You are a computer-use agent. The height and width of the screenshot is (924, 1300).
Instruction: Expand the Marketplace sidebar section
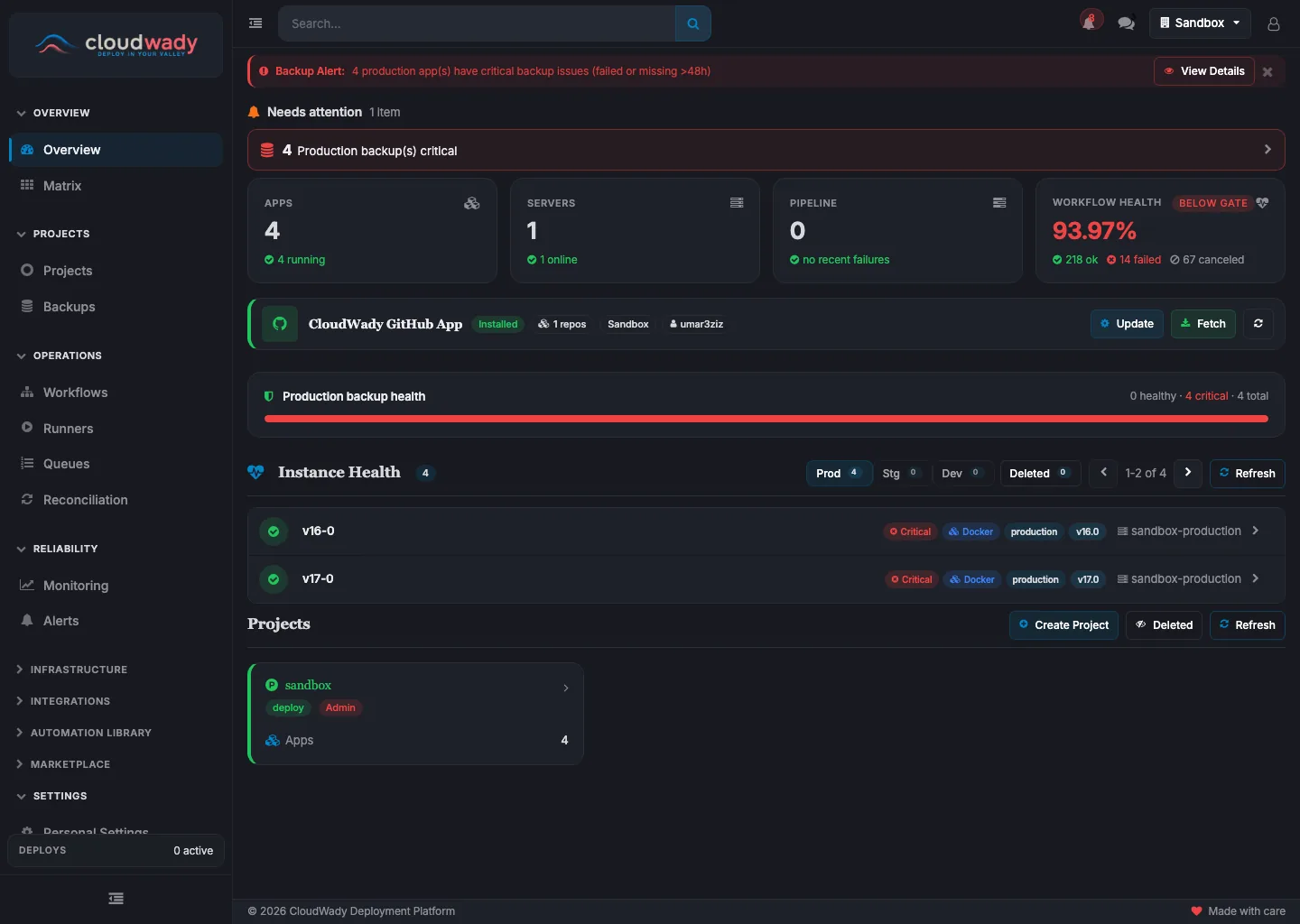(x=63, y=764)
